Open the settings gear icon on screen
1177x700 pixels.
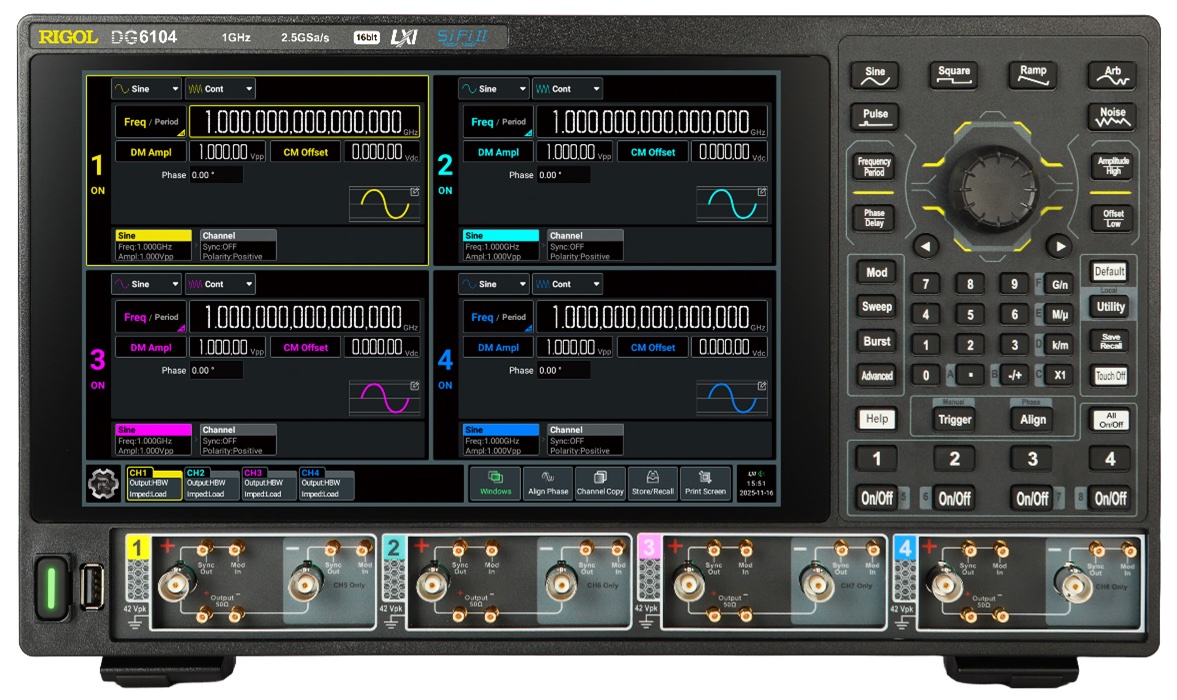pos(104,484)
